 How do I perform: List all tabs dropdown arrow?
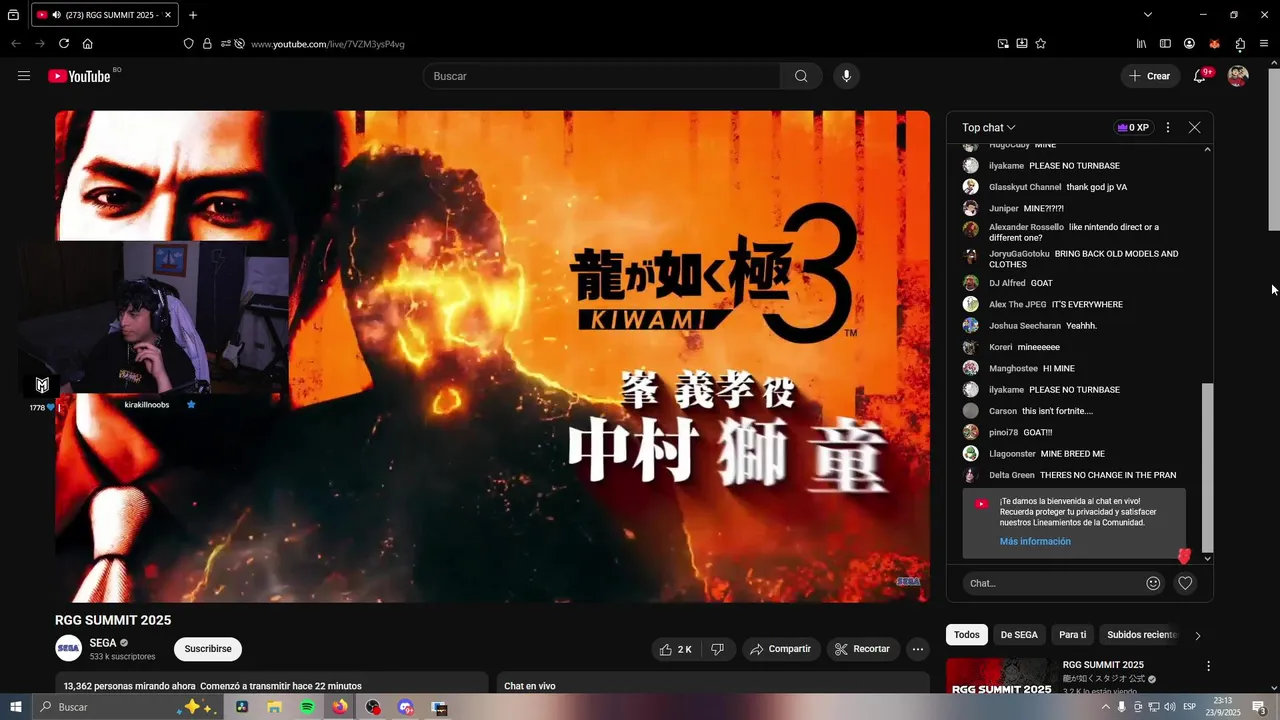(x=1148, y=15)
